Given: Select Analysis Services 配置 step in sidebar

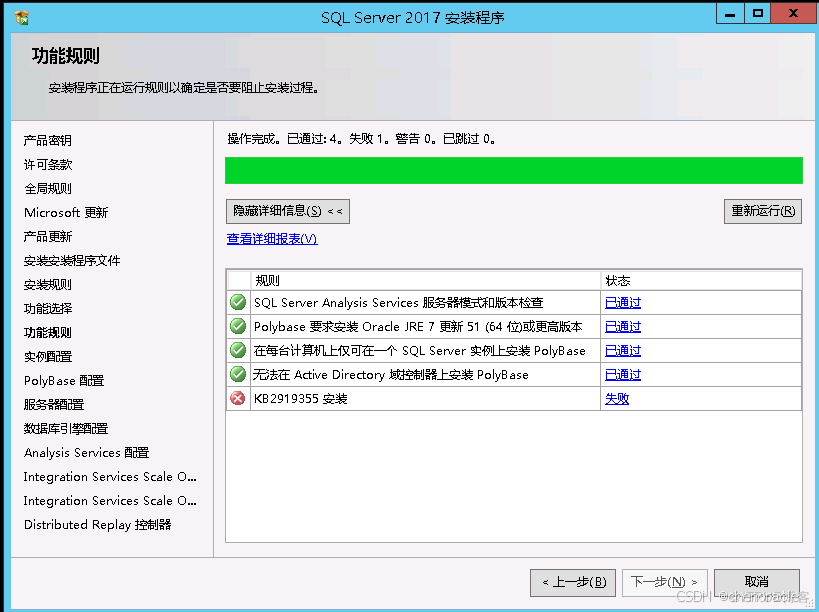Looking at the screenshot, I should click(86, 453).
